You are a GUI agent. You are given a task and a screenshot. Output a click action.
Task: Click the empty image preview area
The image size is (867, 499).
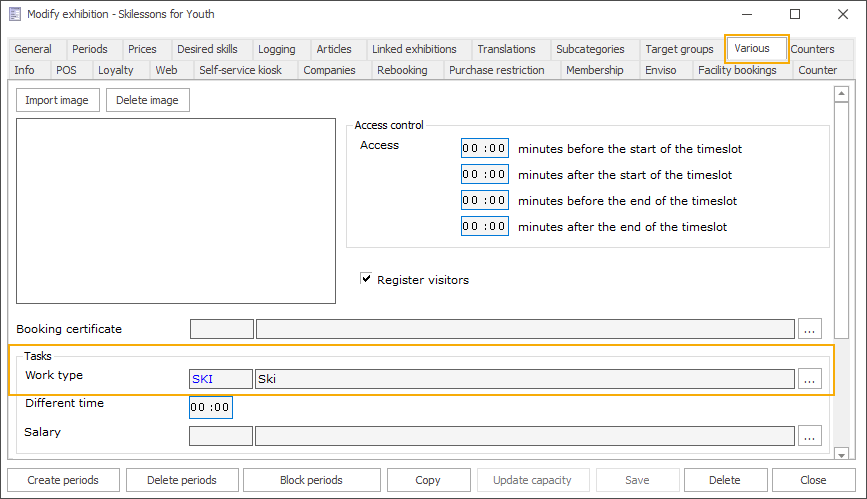point(175,210)
